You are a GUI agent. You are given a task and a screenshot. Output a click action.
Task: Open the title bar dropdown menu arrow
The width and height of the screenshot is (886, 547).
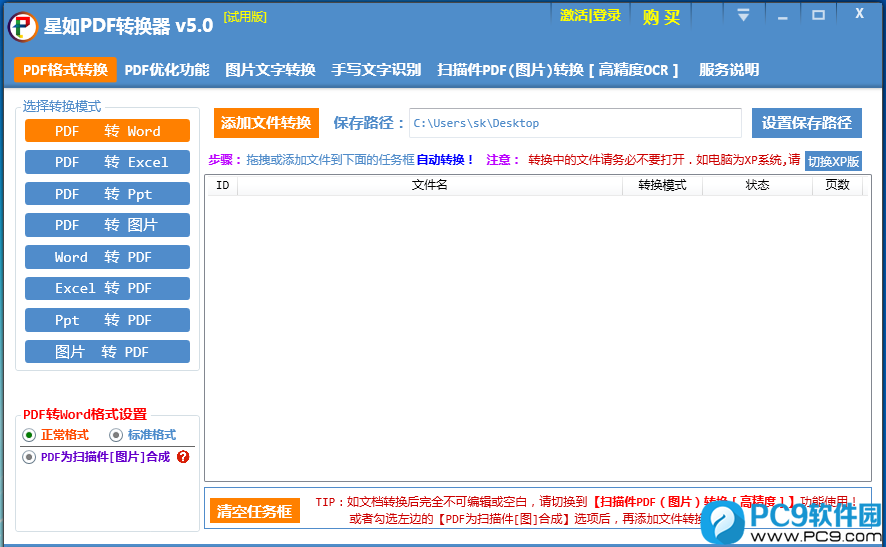(x=744, y=15)
